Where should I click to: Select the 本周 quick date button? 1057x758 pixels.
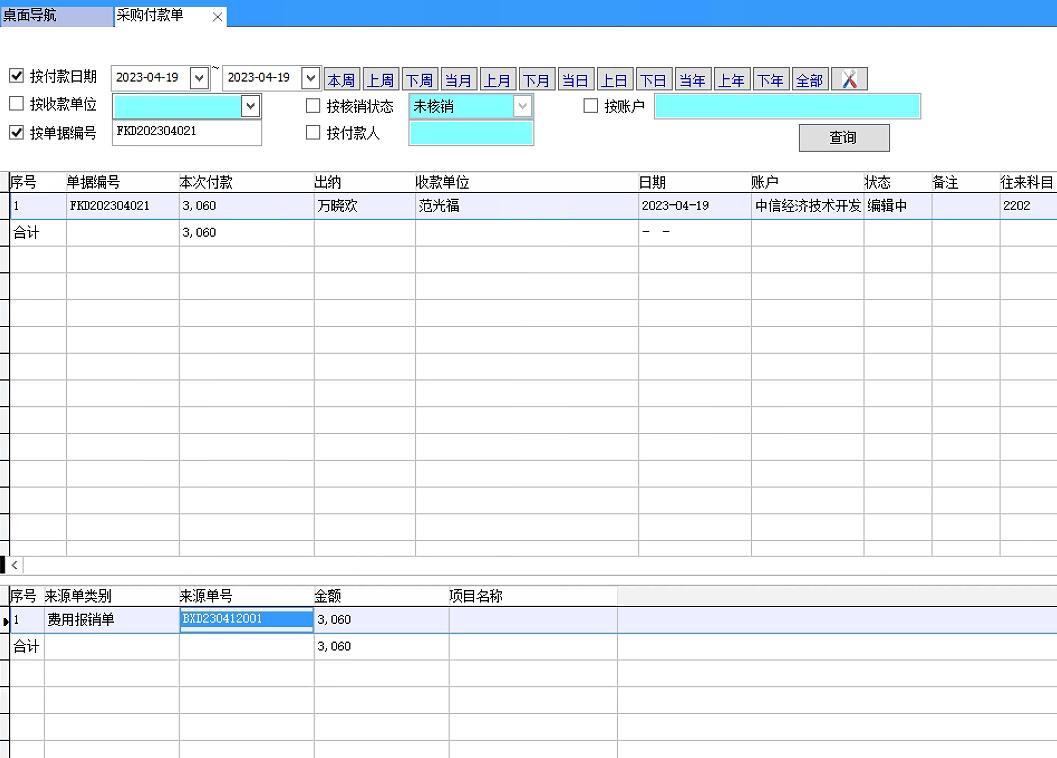tap(341, 80)
